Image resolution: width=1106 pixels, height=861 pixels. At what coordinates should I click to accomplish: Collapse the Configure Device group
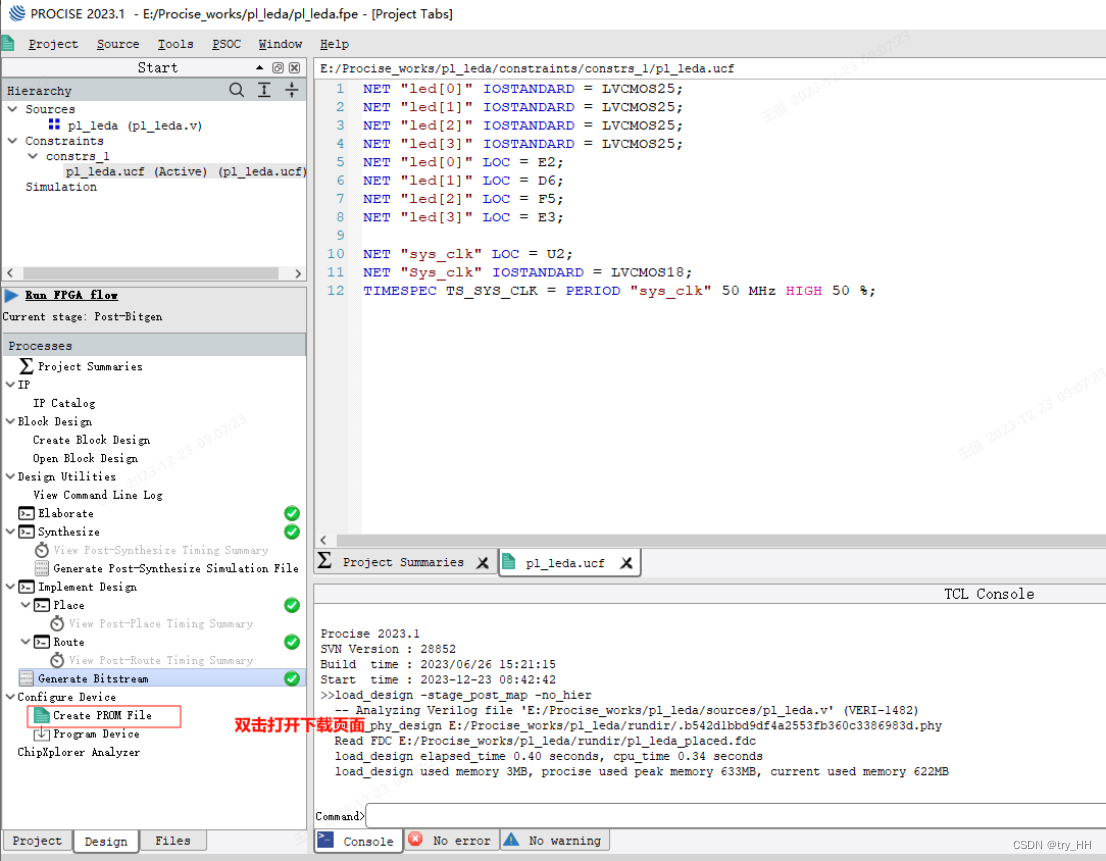point(10,697)
